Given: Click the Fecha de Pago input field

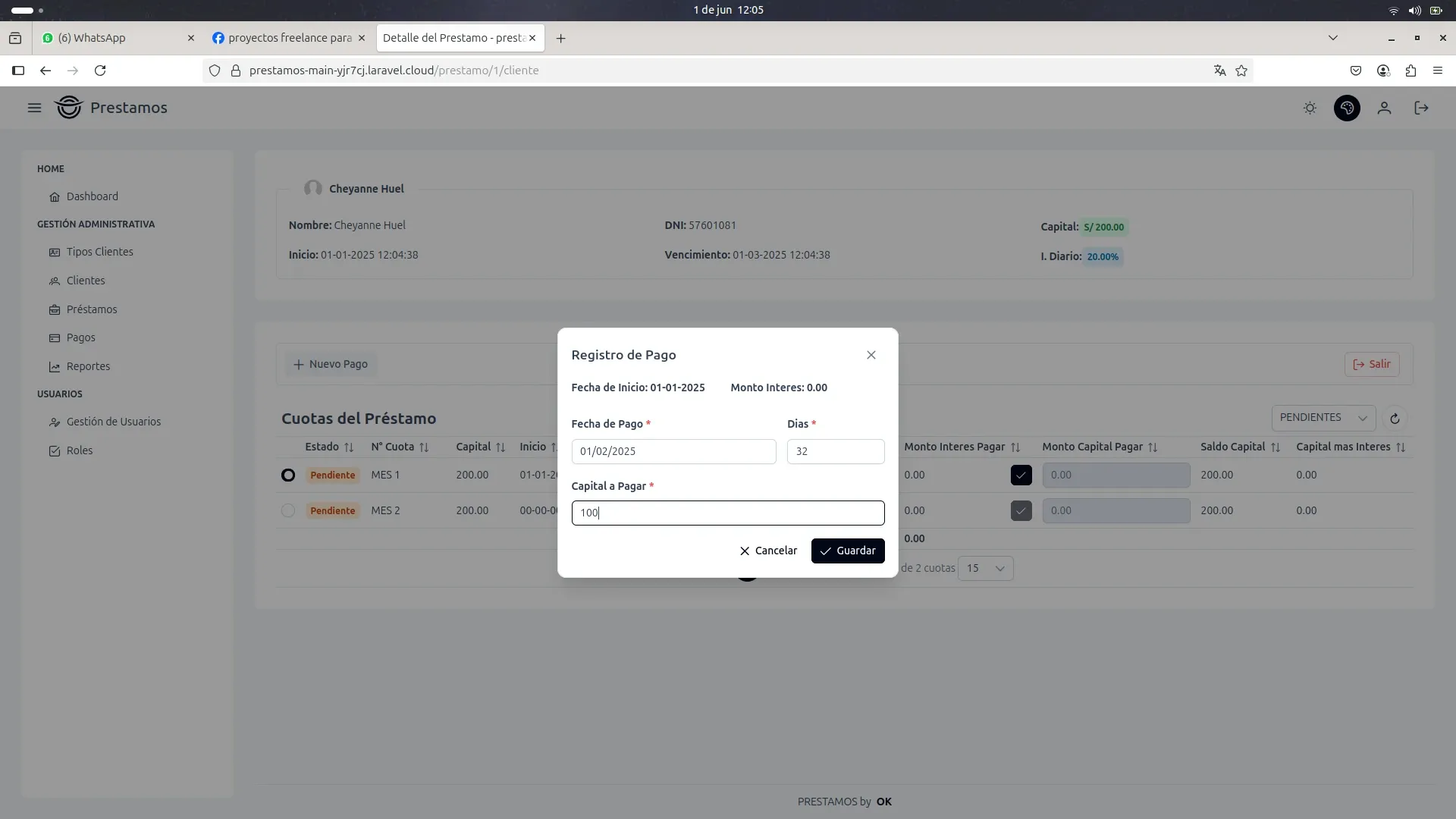Looking at the screenshot, I should (x=673, y=451).
